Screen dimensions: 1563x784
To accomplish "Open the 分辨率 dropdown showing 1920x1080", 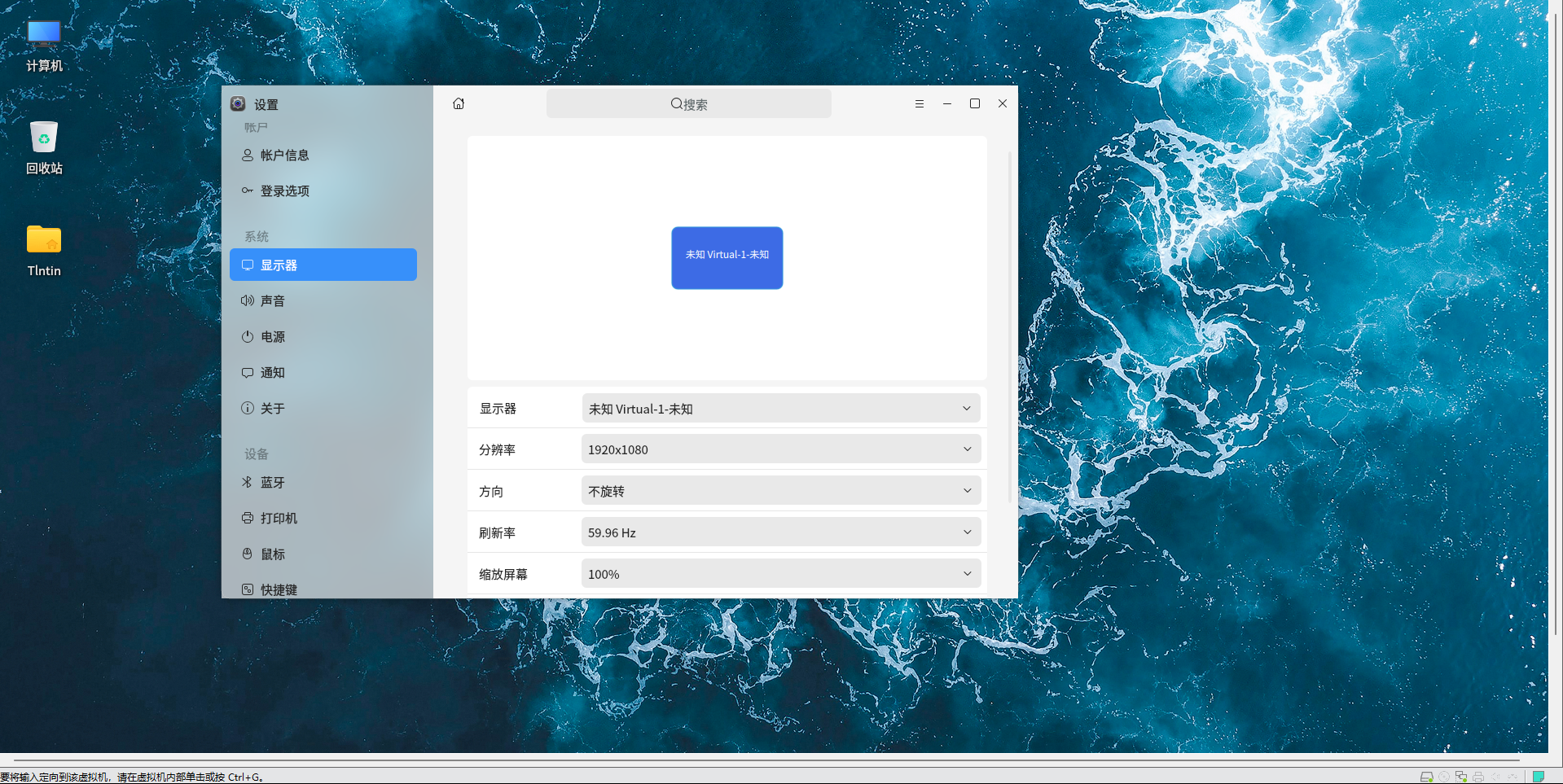I will tap(781, 449).
